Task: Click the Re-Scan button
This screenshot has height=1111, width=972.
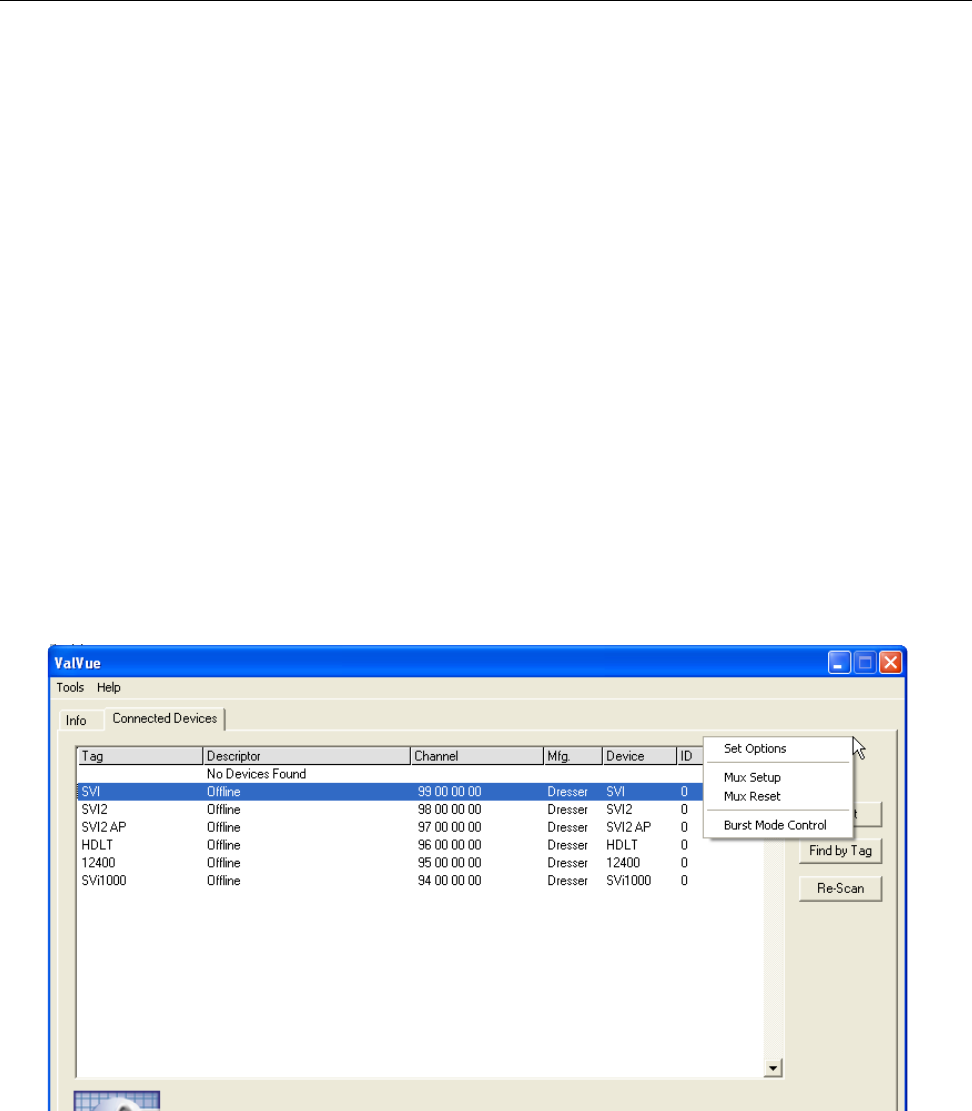Action: tap(840, 889)
